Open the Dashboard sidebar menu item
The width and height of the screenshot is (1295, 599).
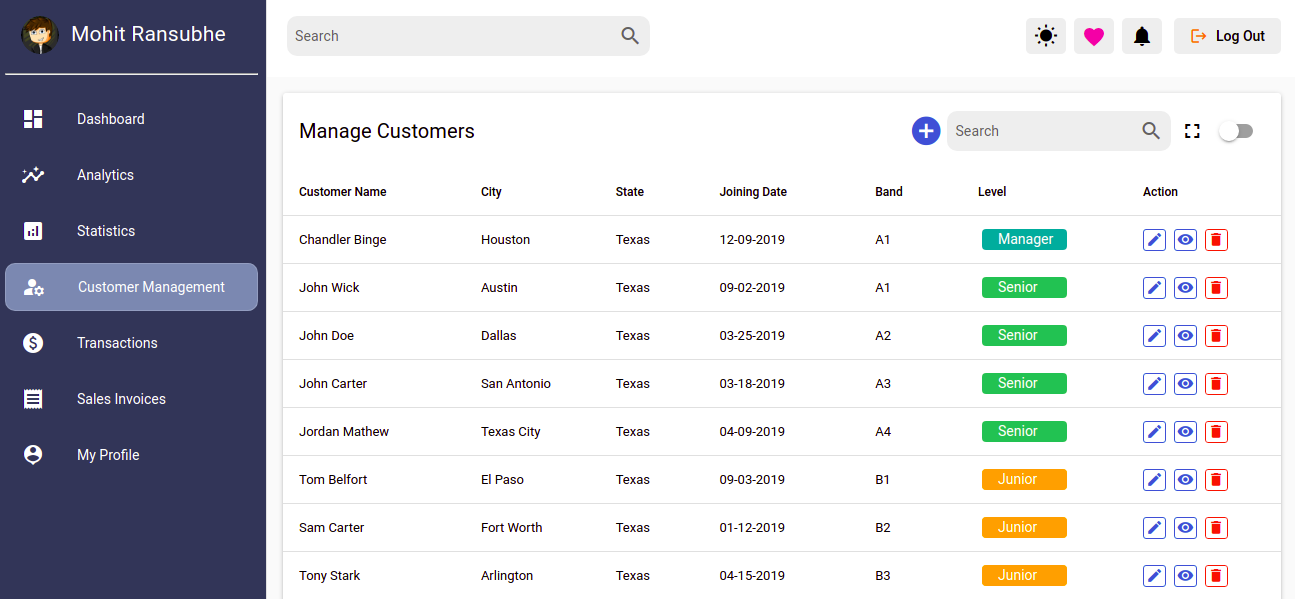[111, 119]
